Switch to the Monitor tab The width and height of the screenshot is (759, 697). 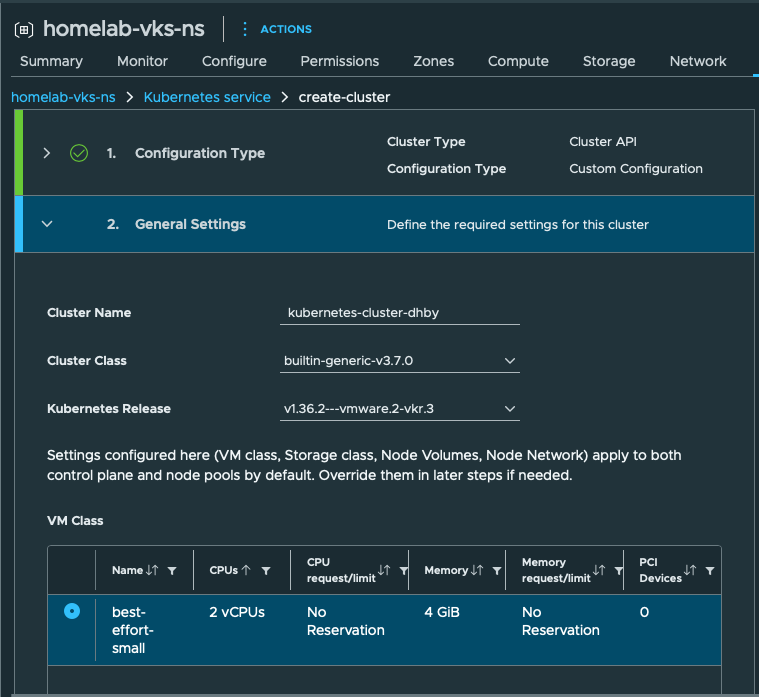pyautogui.click(x=142, y=61)
